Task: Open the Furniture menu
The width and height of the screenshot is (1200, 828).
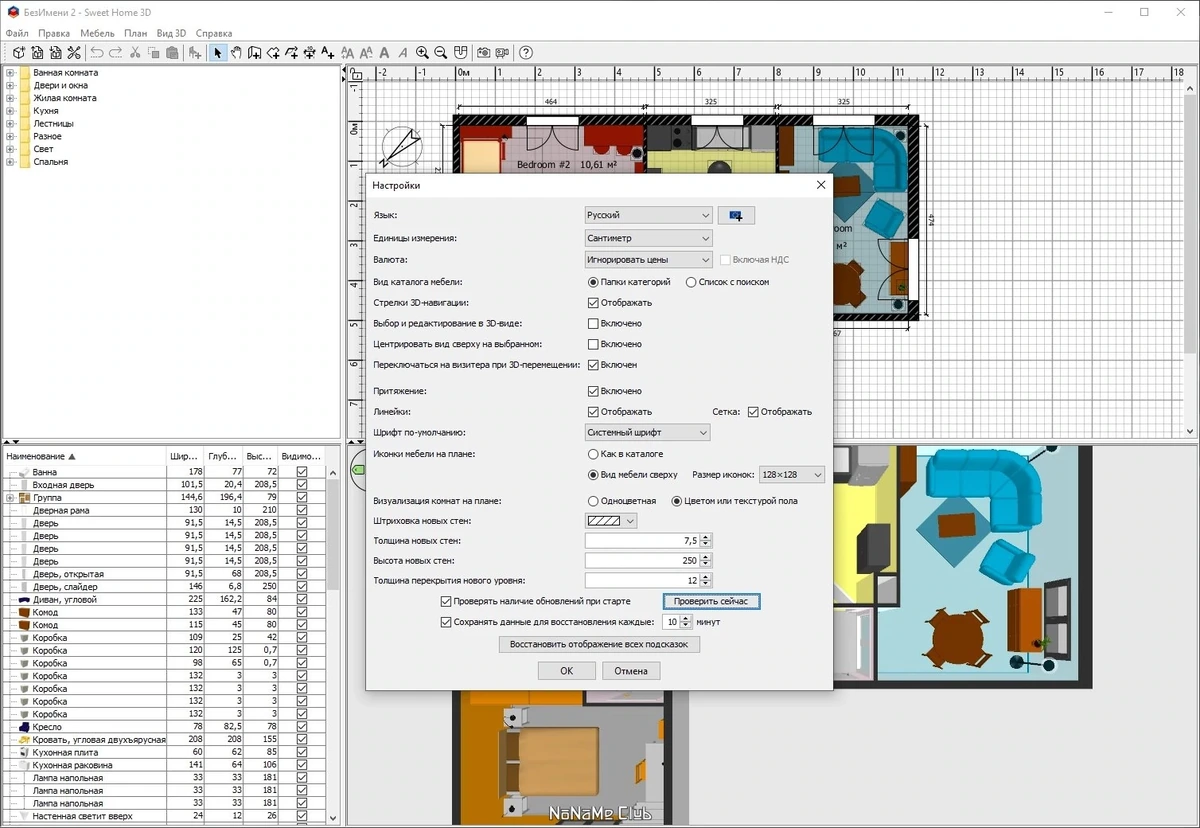Action: [97, 33]
